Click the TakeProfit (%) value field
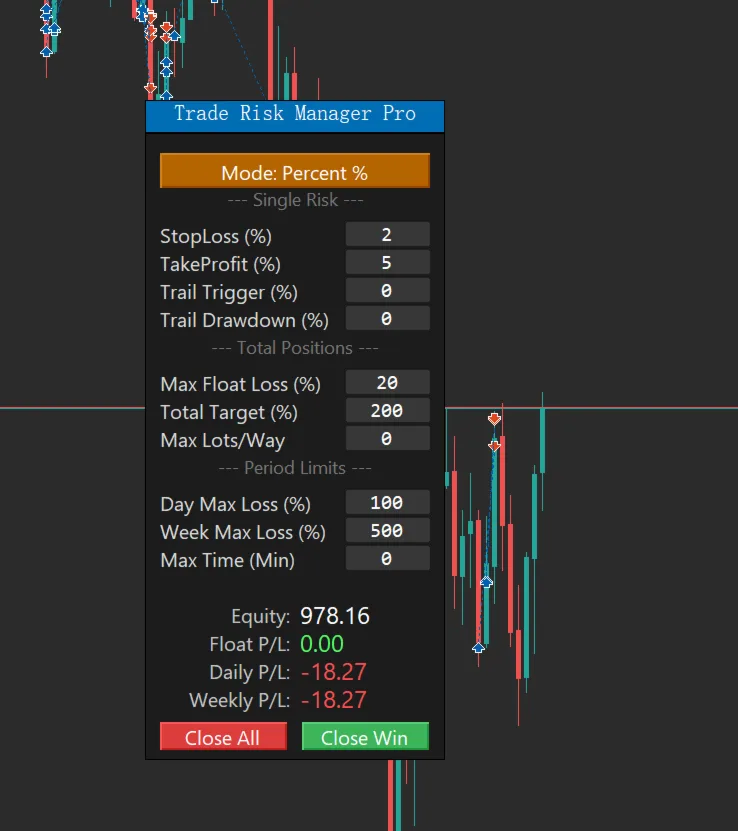Image resolution: width=738 pixels, height=831 pixels. click(387, 262)
